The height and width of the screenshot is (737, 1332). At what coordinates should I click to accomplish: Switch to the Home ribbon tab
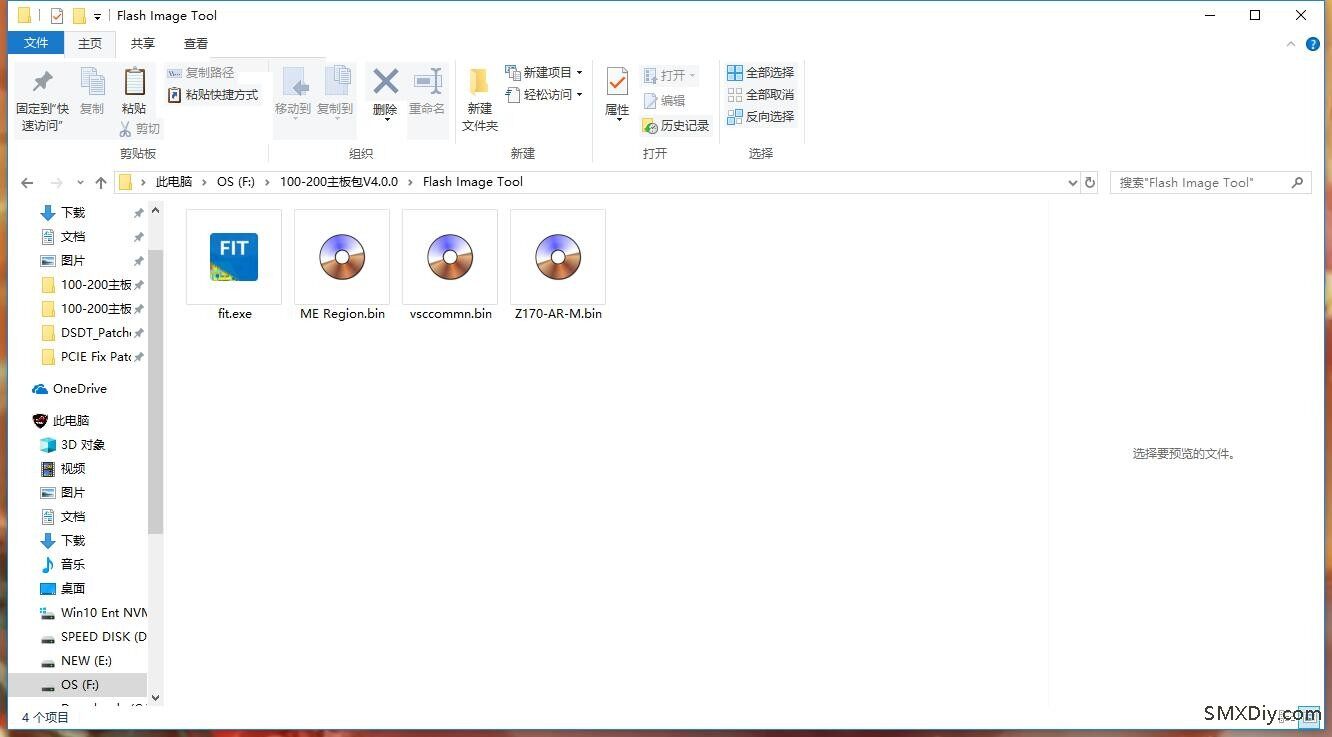click(90, 43)
